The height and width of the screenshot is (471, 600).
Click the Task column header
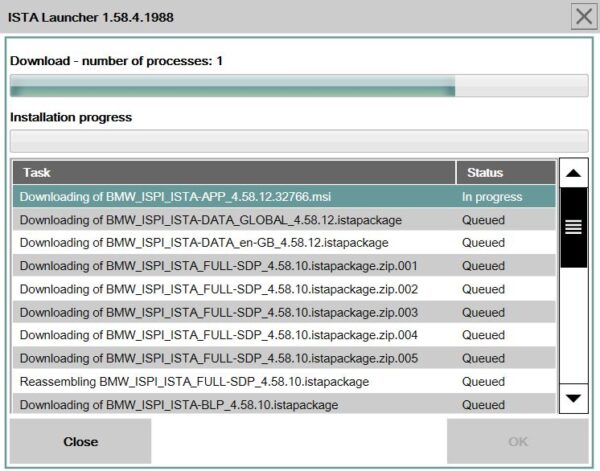click(x=234, y=173)
